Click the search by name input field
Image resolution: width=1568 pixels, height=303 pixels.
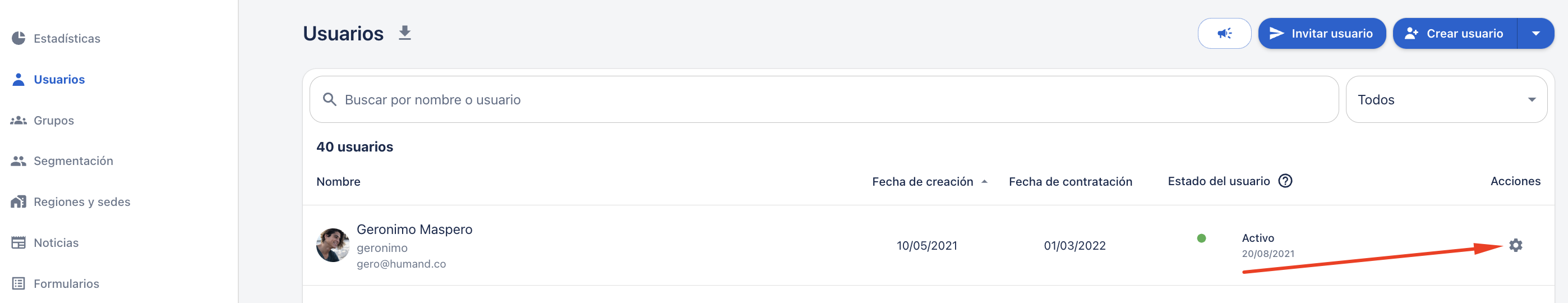(x=828, y=100)
